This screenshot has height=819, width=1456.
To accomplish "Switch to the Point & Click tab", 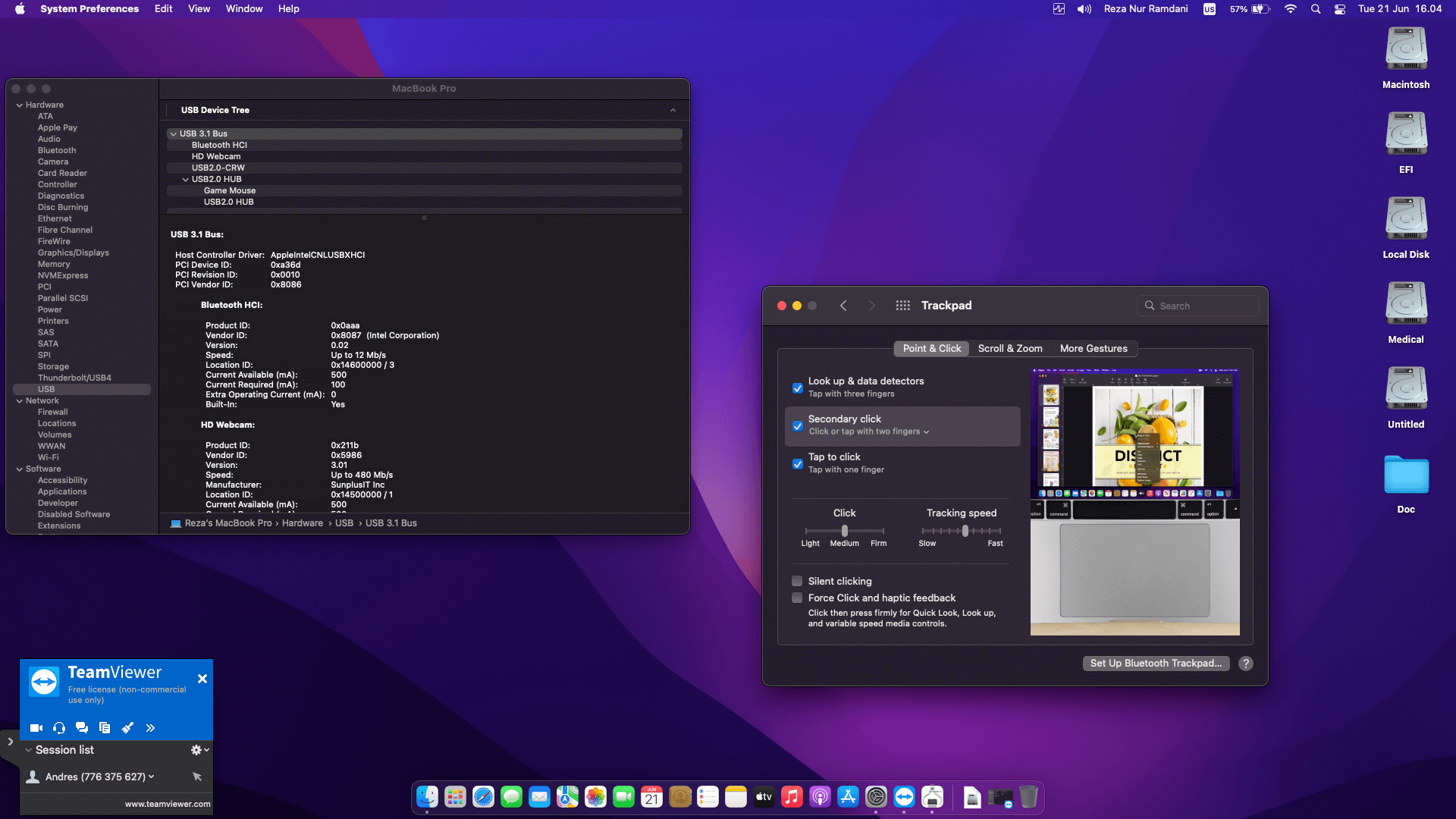I will 932,349.
